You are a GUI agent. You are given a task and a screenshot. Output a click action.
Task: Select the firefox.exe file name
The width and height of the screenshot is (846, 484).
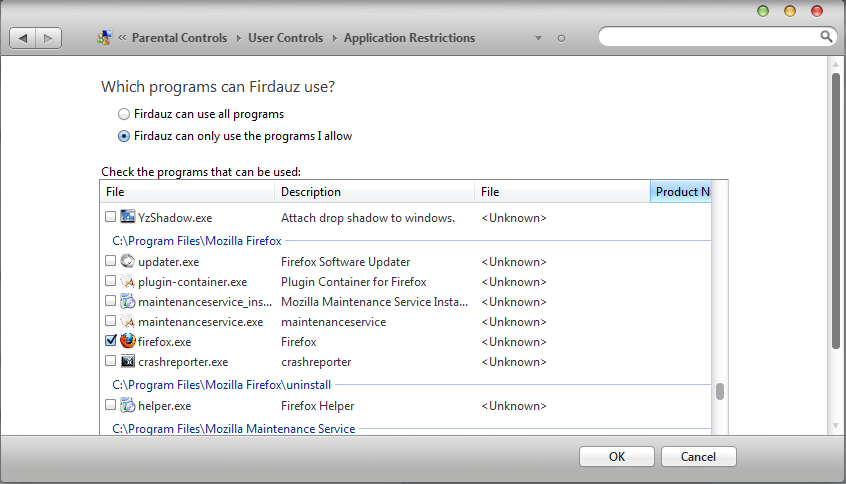[165, 342]
